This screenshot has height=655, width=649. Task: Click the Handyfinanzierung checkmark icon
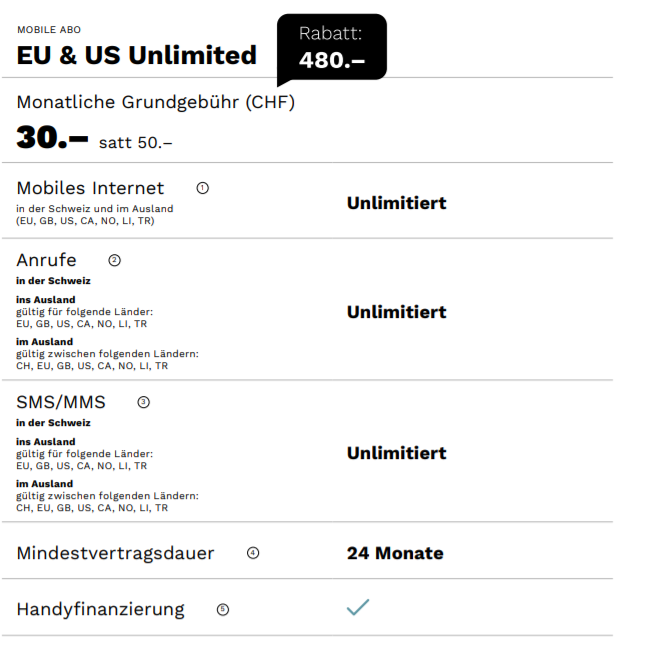point(357,607)
